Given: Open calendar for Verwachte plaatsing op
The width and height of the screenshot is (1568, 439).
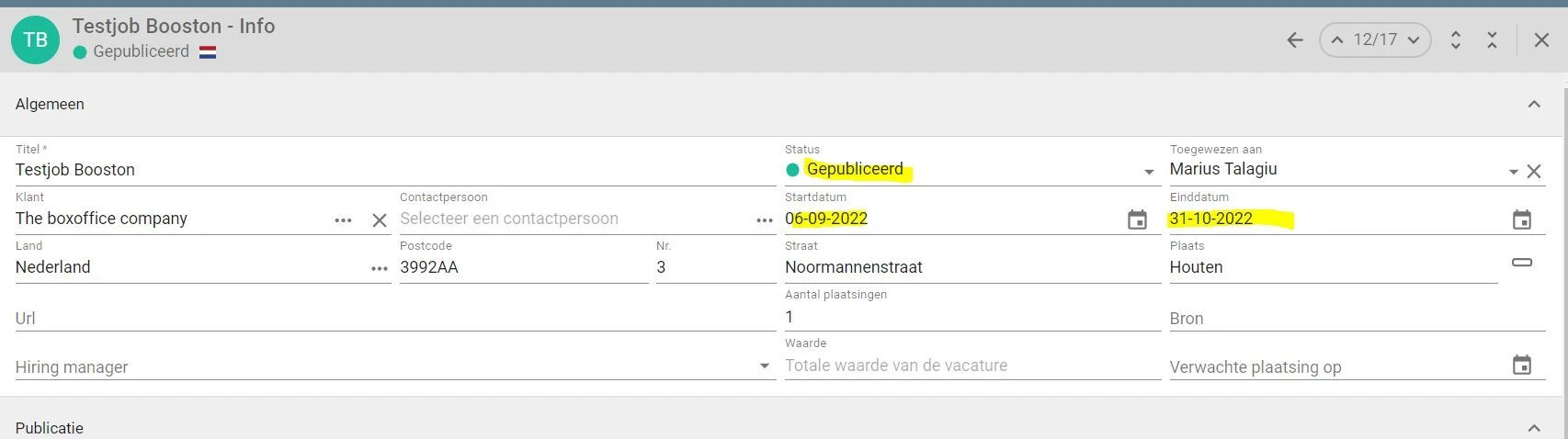Looking at the screenshot, I should (x=1522, y=366).
